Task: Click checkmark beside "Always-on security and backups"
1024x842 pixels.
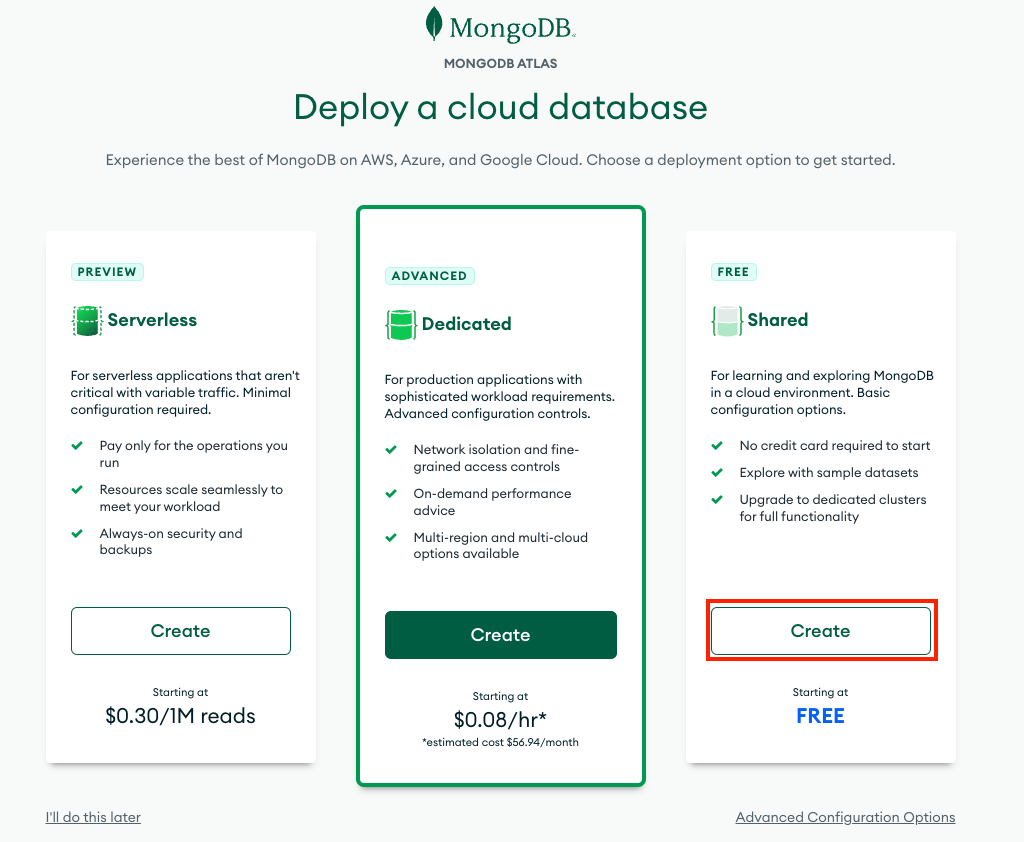Action: (77, 533)
